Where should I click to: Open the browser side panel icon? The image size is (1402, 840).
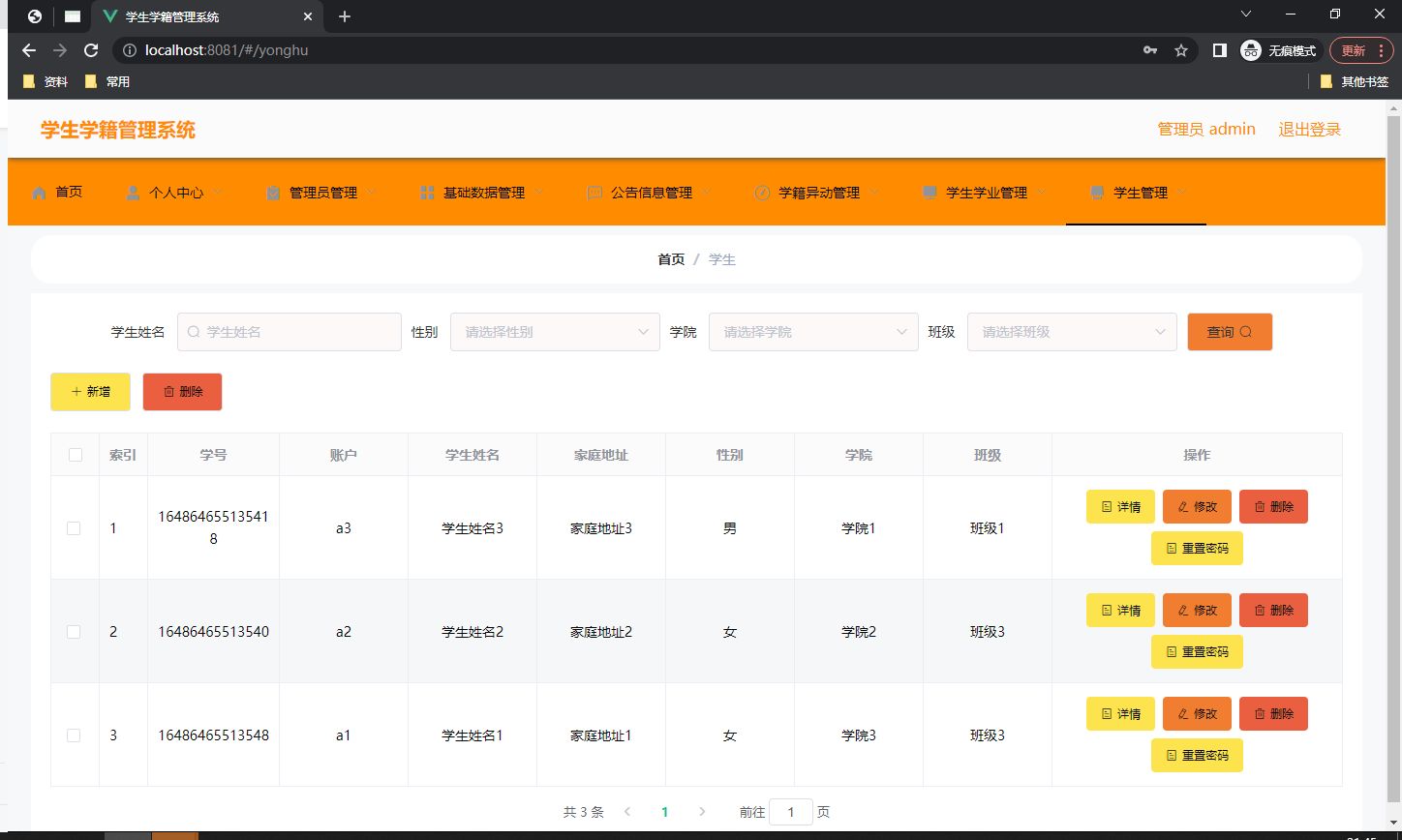(1220, 50)
